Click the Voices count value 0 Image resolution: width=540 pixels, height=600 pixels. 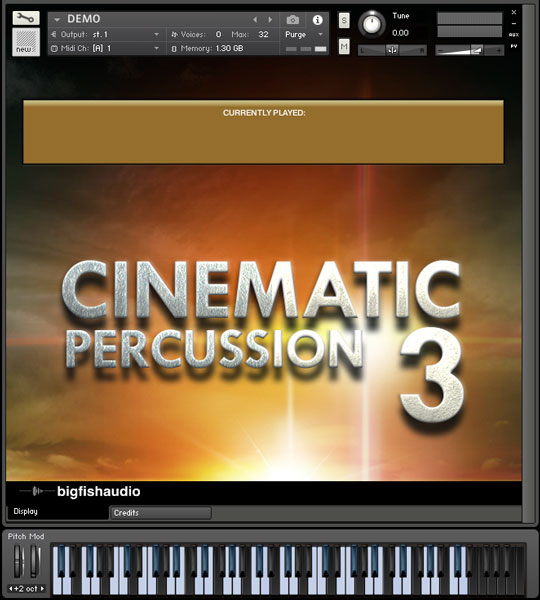point(219,34)
